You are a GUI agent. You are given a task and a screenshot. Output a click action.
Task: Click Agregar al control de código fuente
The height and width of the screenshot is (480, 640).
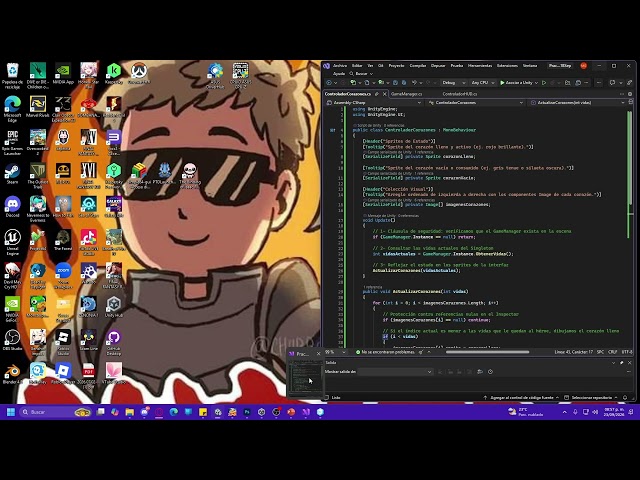coord(521,397)
